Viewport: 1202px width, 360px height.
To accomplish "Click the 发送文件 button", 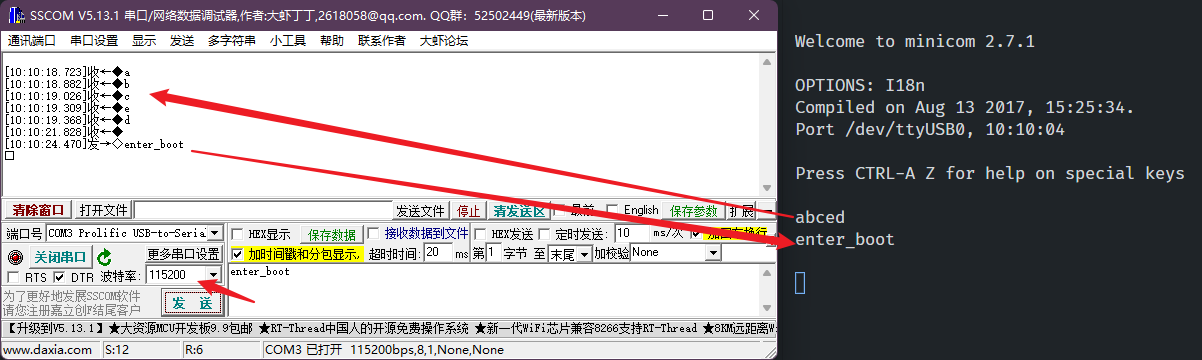I will pos(420,211).
